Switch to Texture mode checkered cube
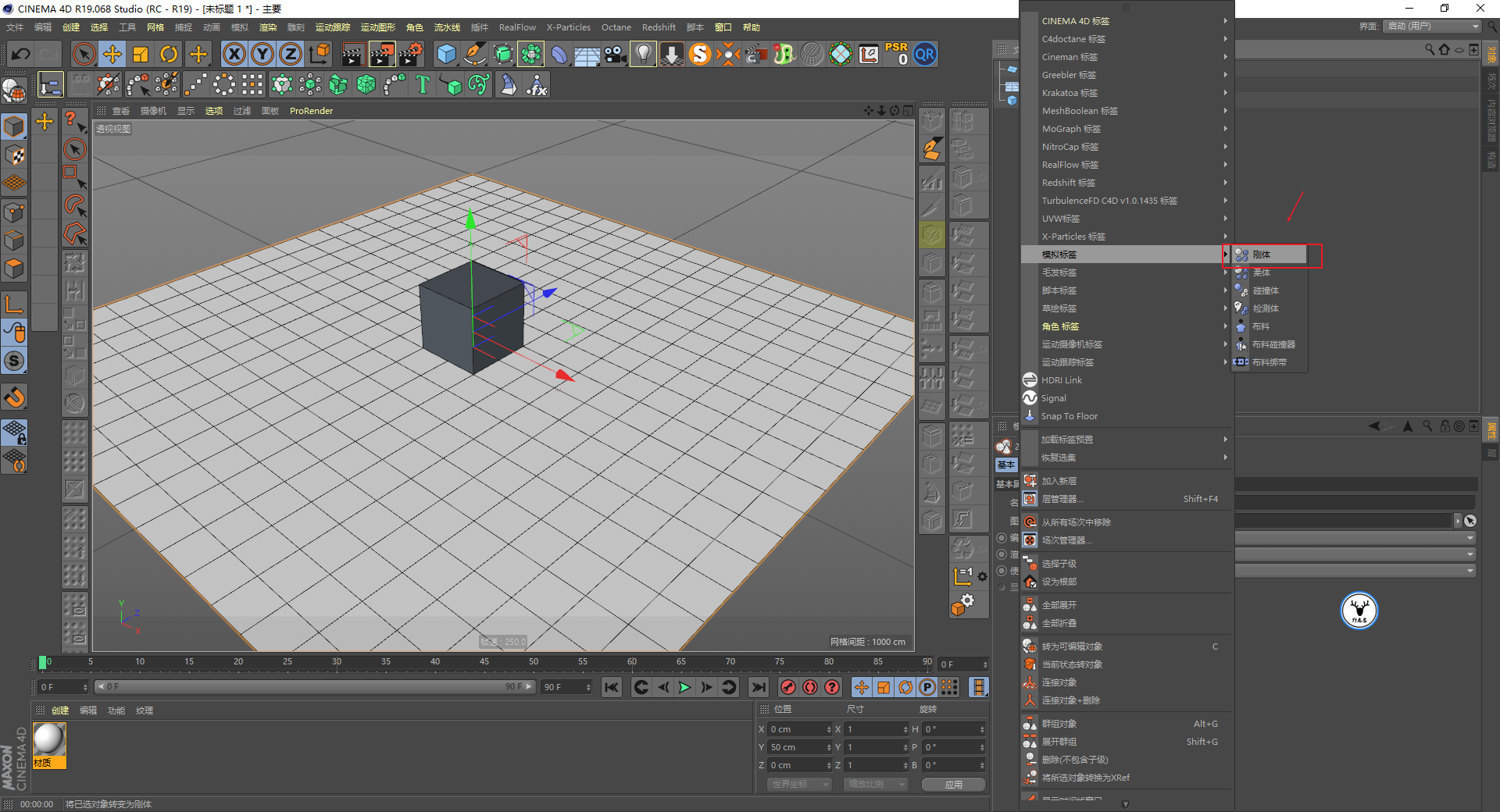Screen dimensions: 1500x812 pyautogui.click(x=14, y=155)
